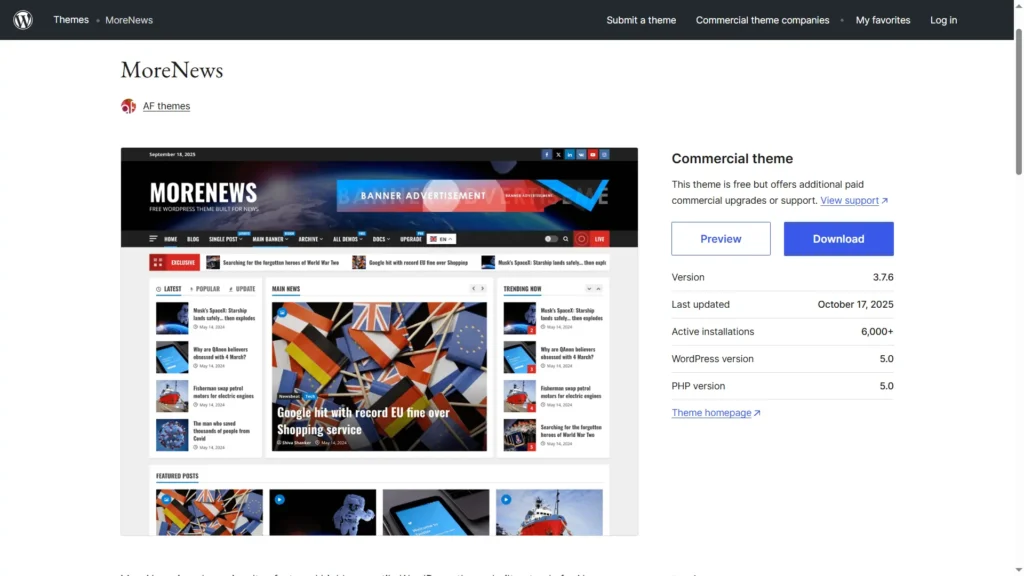The height and width of the screenshot is (576, 1024).
Task: Select the MoreNews breadcrumb item
Action: (129, 20)
